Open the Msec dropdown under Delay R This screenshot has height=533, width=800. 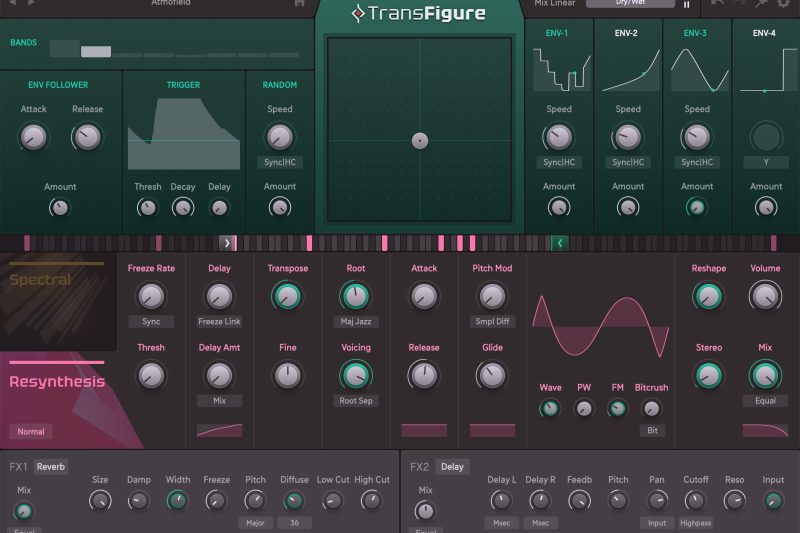tap(540, 523)
